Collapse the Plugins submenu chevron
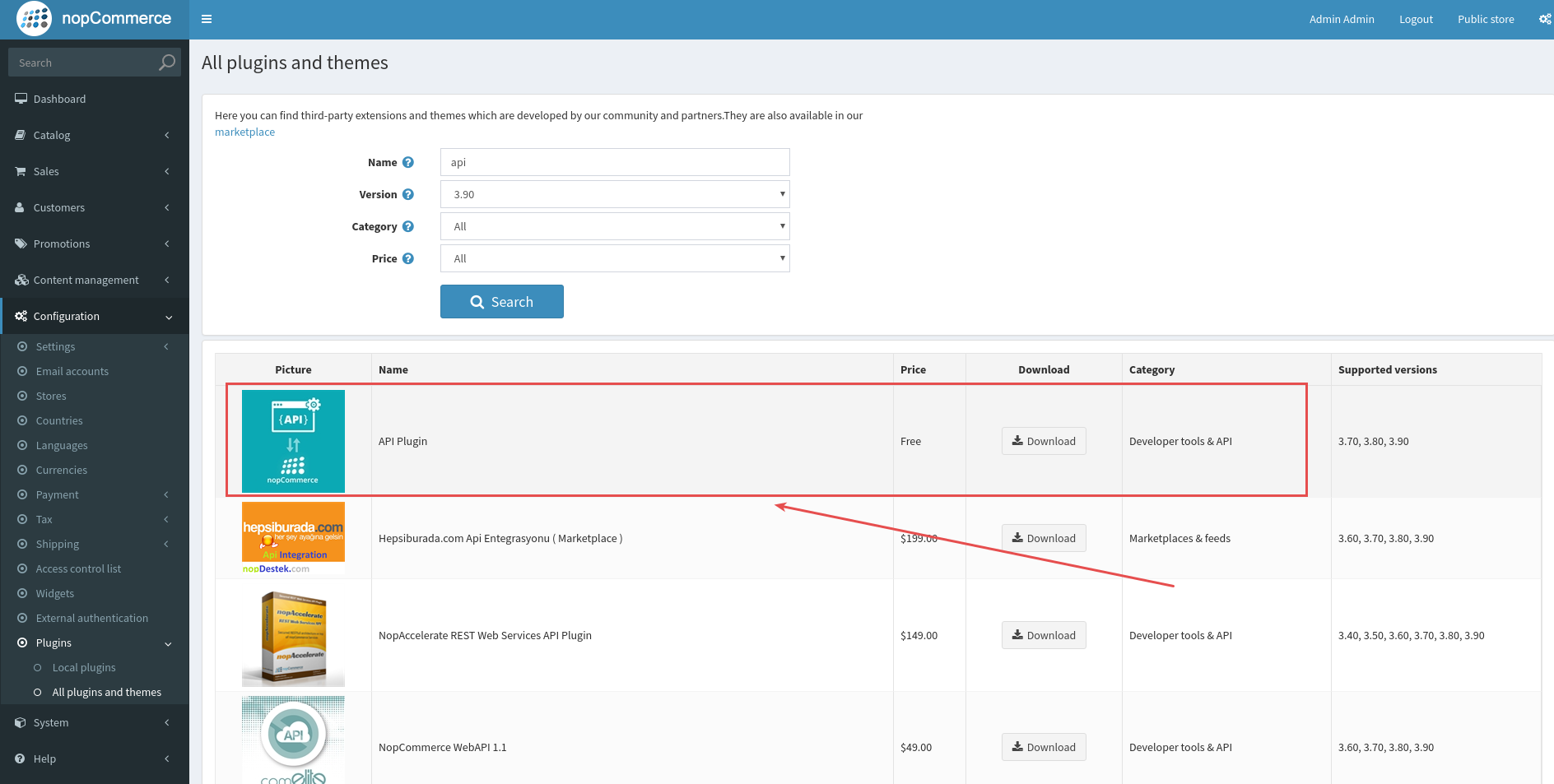 pyautogui.click(x=168, y=643)
